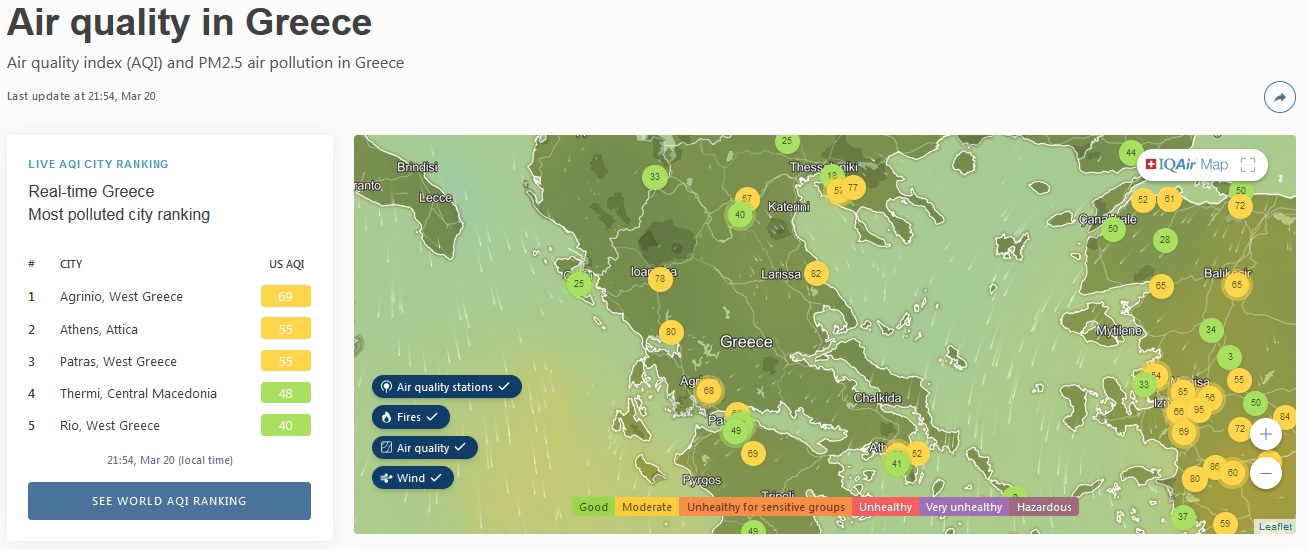The image size is (1308, 549).
Task: Open Agrinio, West Greece ranking row
Action: 169,297
